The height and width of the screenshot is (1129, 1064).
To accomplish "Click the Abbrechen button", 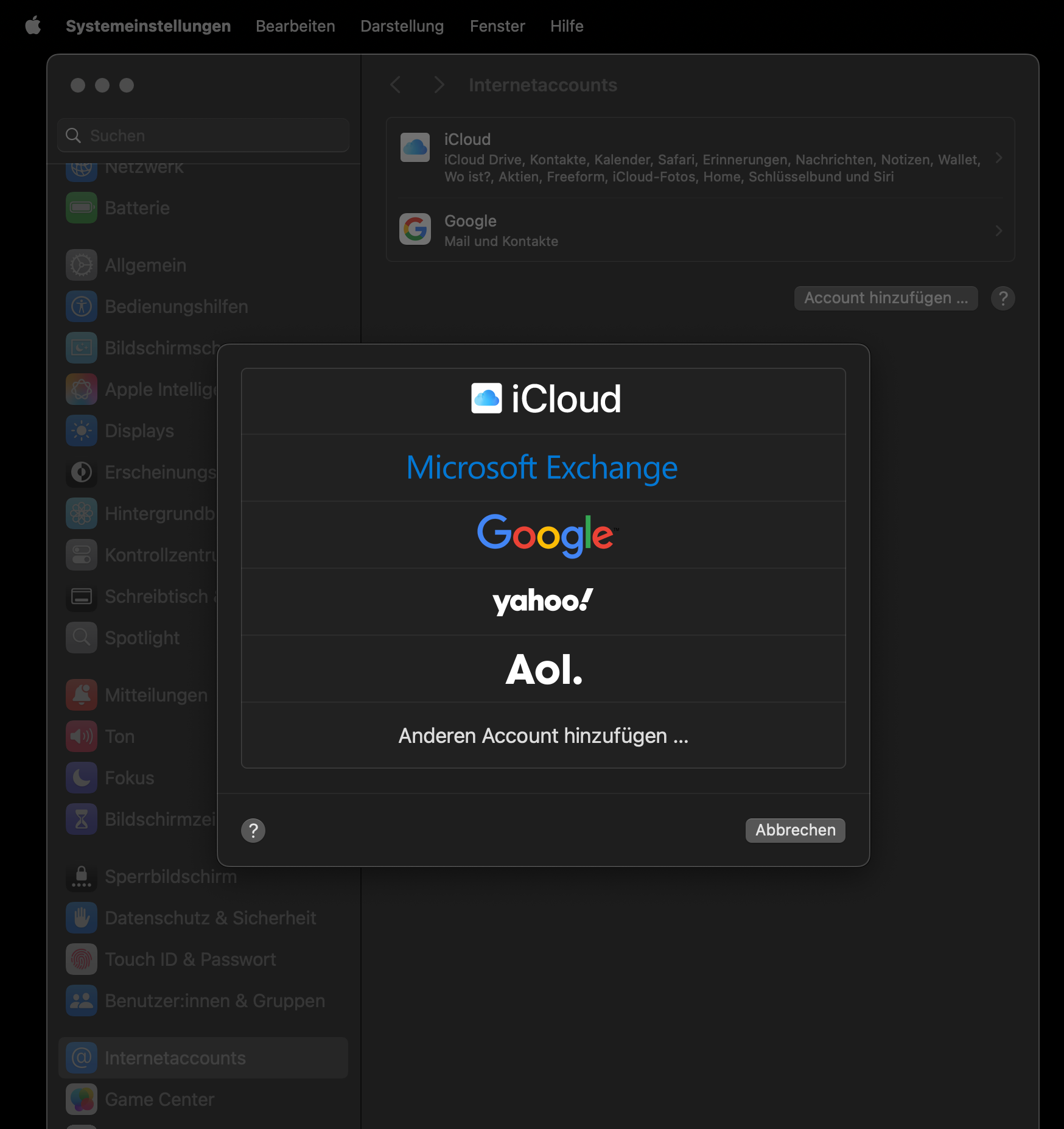I will (795, 830).
